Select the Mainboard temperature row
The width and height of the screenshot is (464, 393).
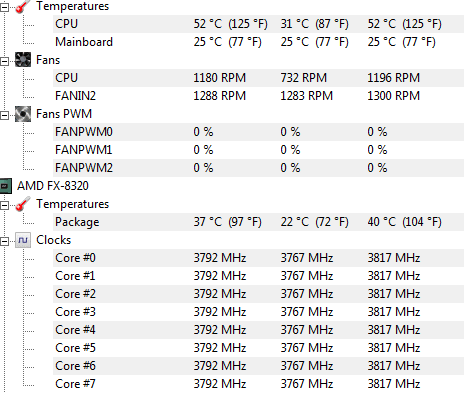(x=258, y=42)
